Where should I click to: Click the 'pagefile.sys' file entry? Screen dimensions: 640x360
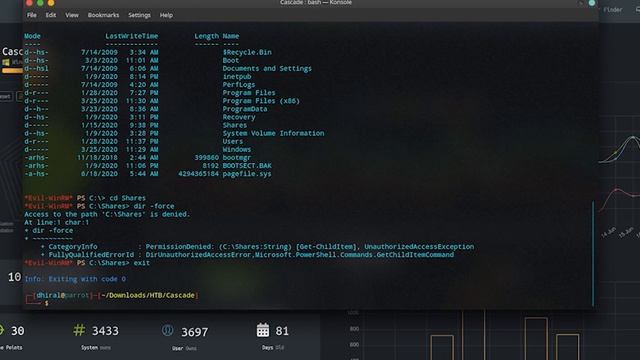[247, 174]
